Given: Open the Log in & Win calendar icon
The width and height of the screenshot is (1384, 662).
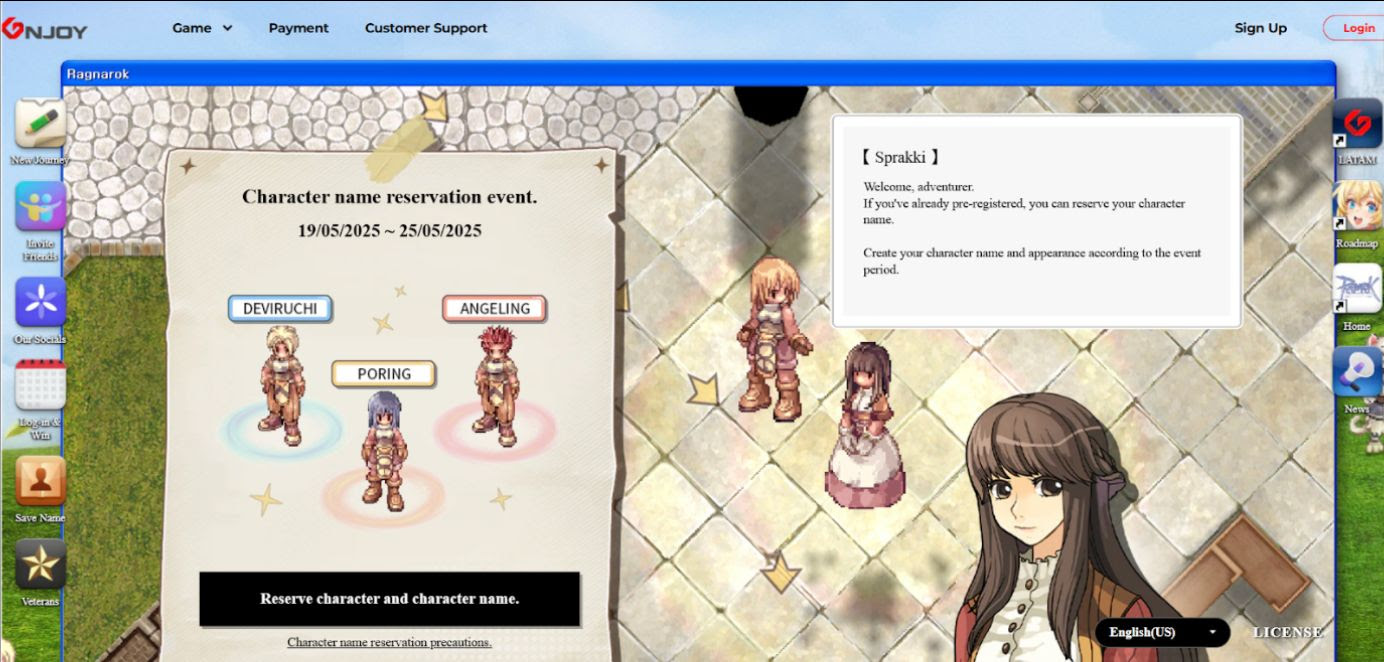Looking at the screenshot, I should [40, 385].
